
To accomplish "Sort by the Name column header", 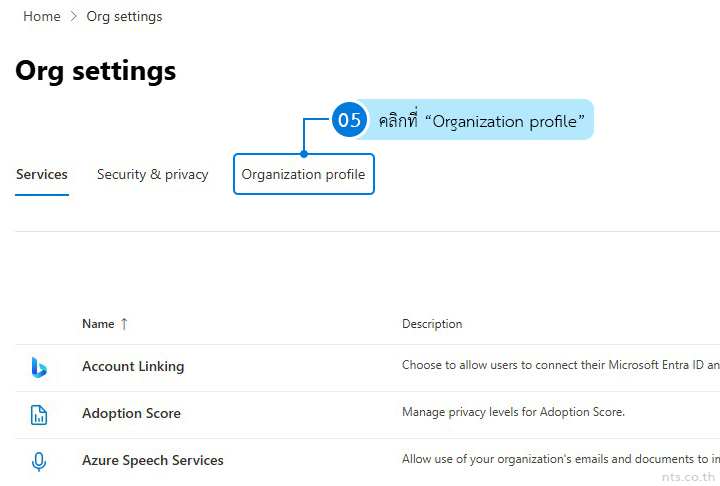I will [x=98, y=324].
